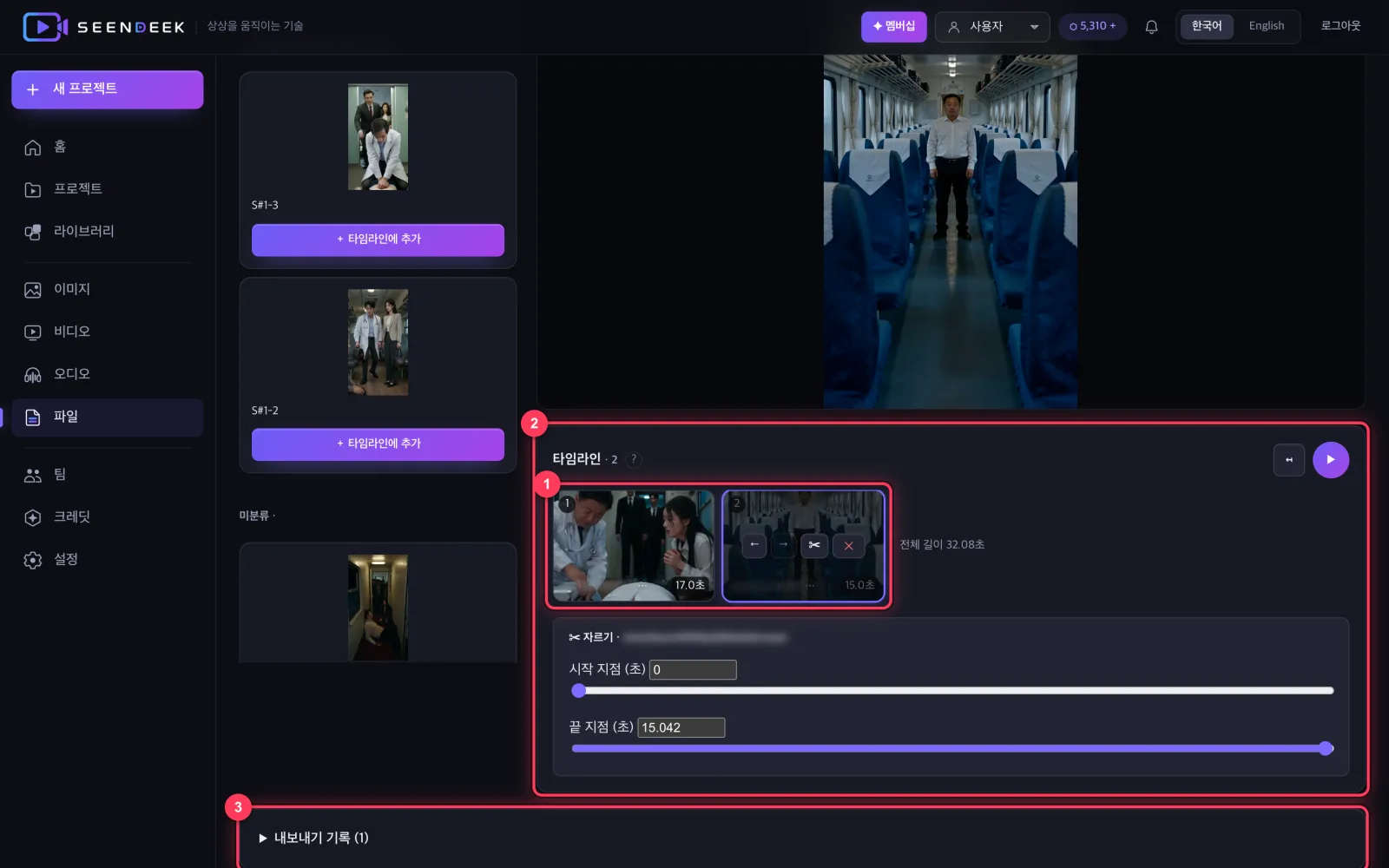Image resolution: width=1389 pixels, height=868 pixels.
Task: Go to 홈 in the sidebar
Action: pyautogui.click(x=108, y=147)
